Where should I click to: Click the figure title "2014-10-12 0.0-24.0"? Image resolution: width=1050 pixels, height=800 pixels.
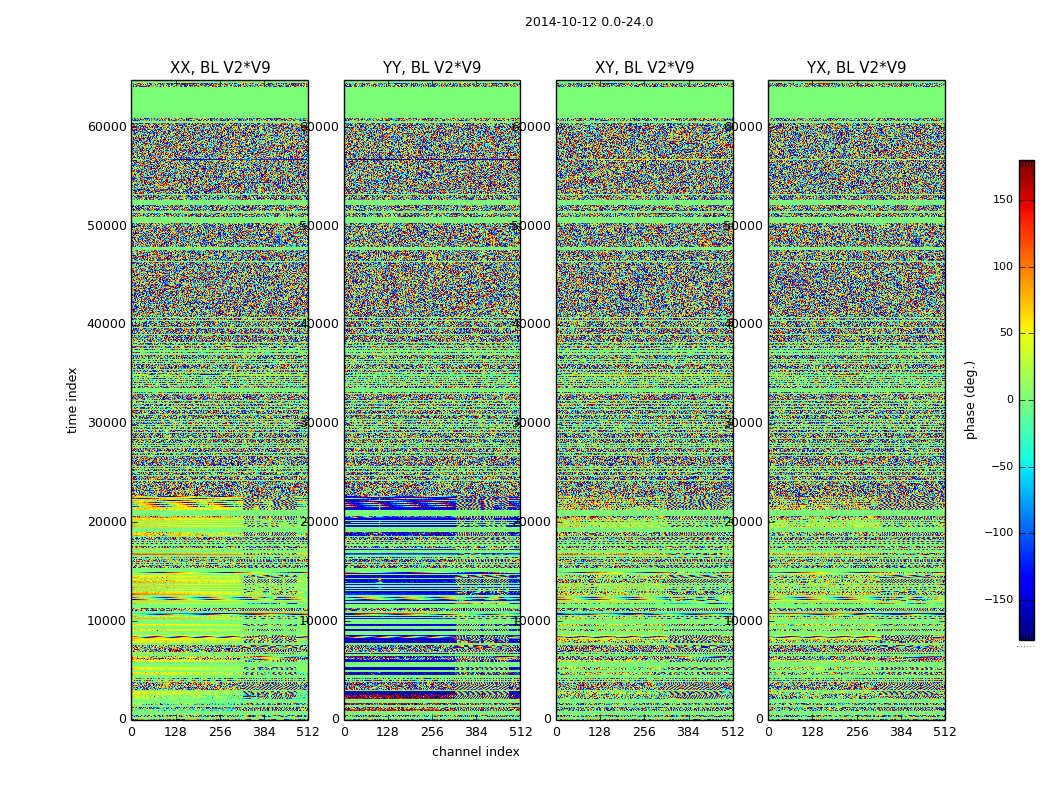pyautogui.click(x=588, y=22)
